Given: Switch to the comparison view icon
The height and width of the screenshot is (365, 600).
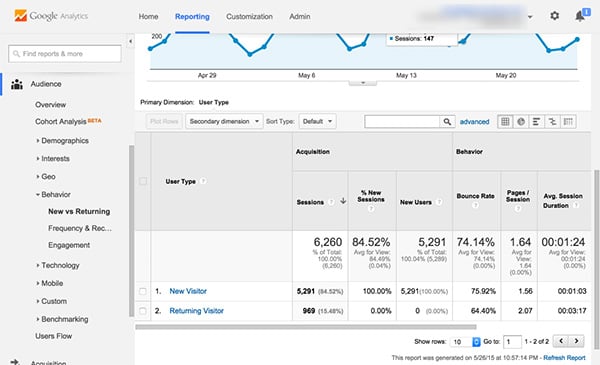Looking at the screenshot, I should (x=552, y=122).
